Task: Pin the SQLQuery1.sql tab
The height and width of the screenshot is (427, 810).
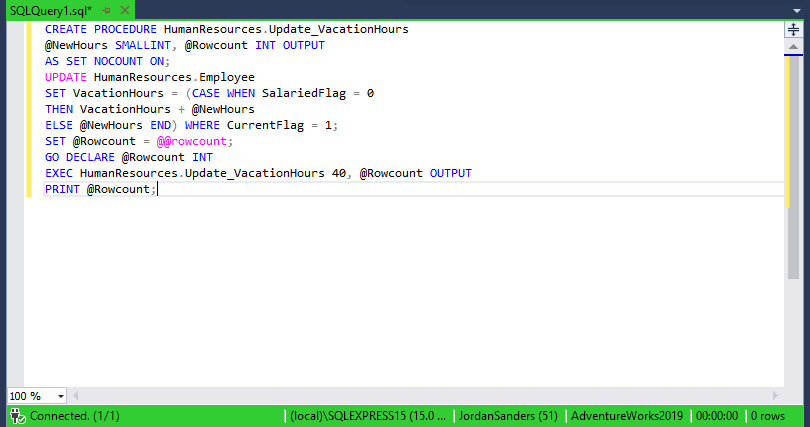Action: point(107,10)
